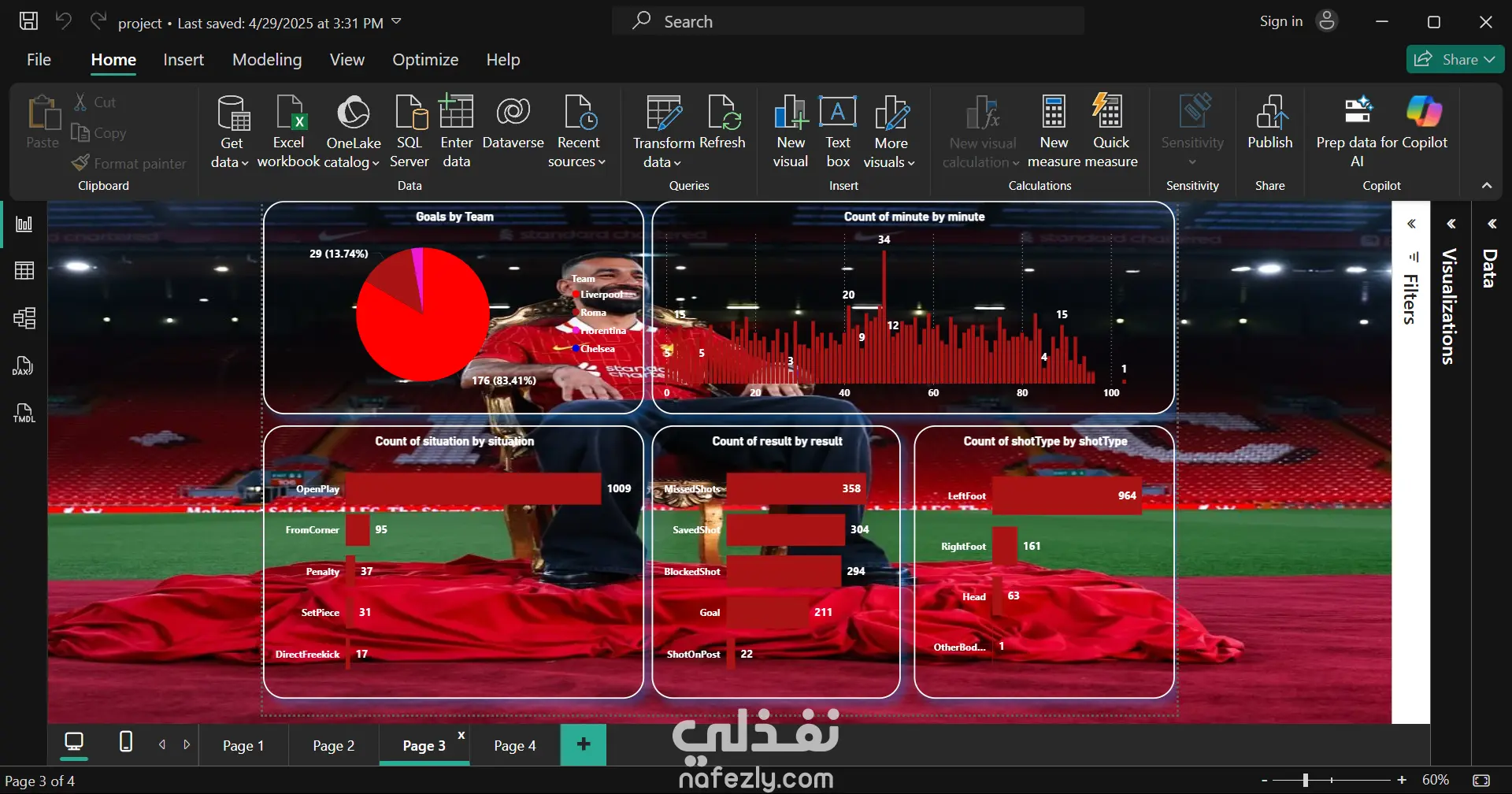The width and height of the screenshot is (1512, 794).
Task: Open the Enter data dialog
Action: point(456,132)
